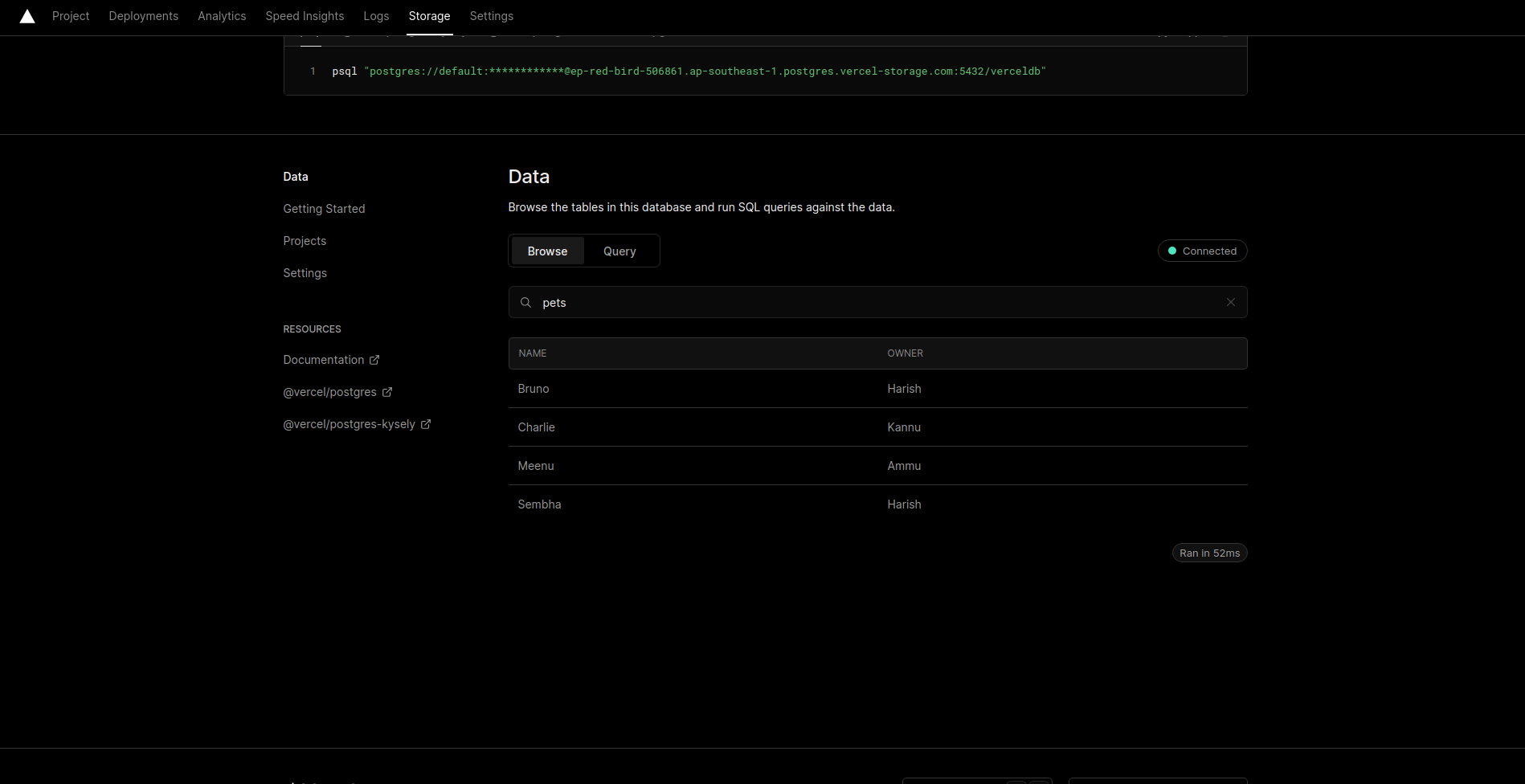
Task: Select the Bruno name cell
Action: pyautogui.click(x=534, y=389)
